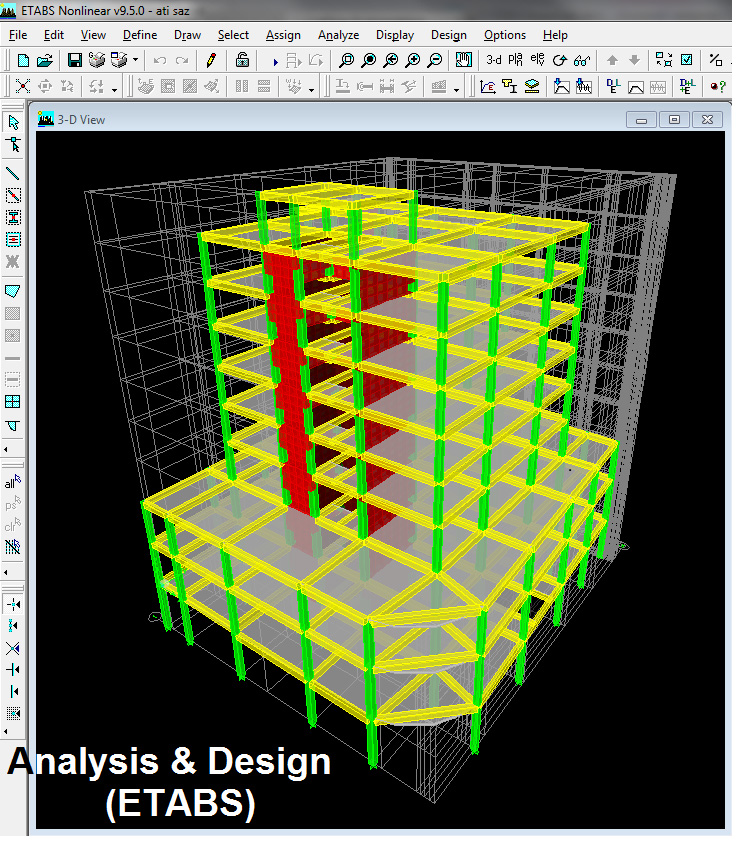
Task: Open the D+L+E load combinations icon
Action: pos(687,86)
